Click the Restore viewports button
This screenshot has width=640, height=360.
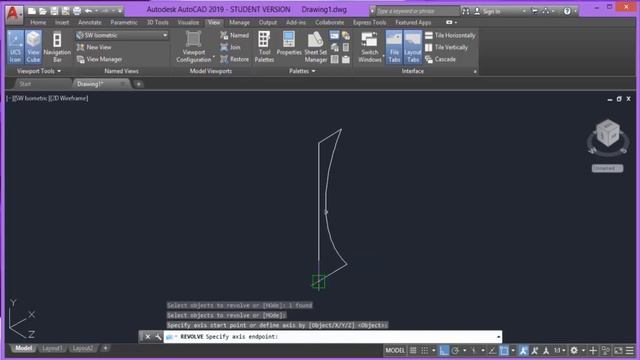pyautogui.click(x=235, y=60)
